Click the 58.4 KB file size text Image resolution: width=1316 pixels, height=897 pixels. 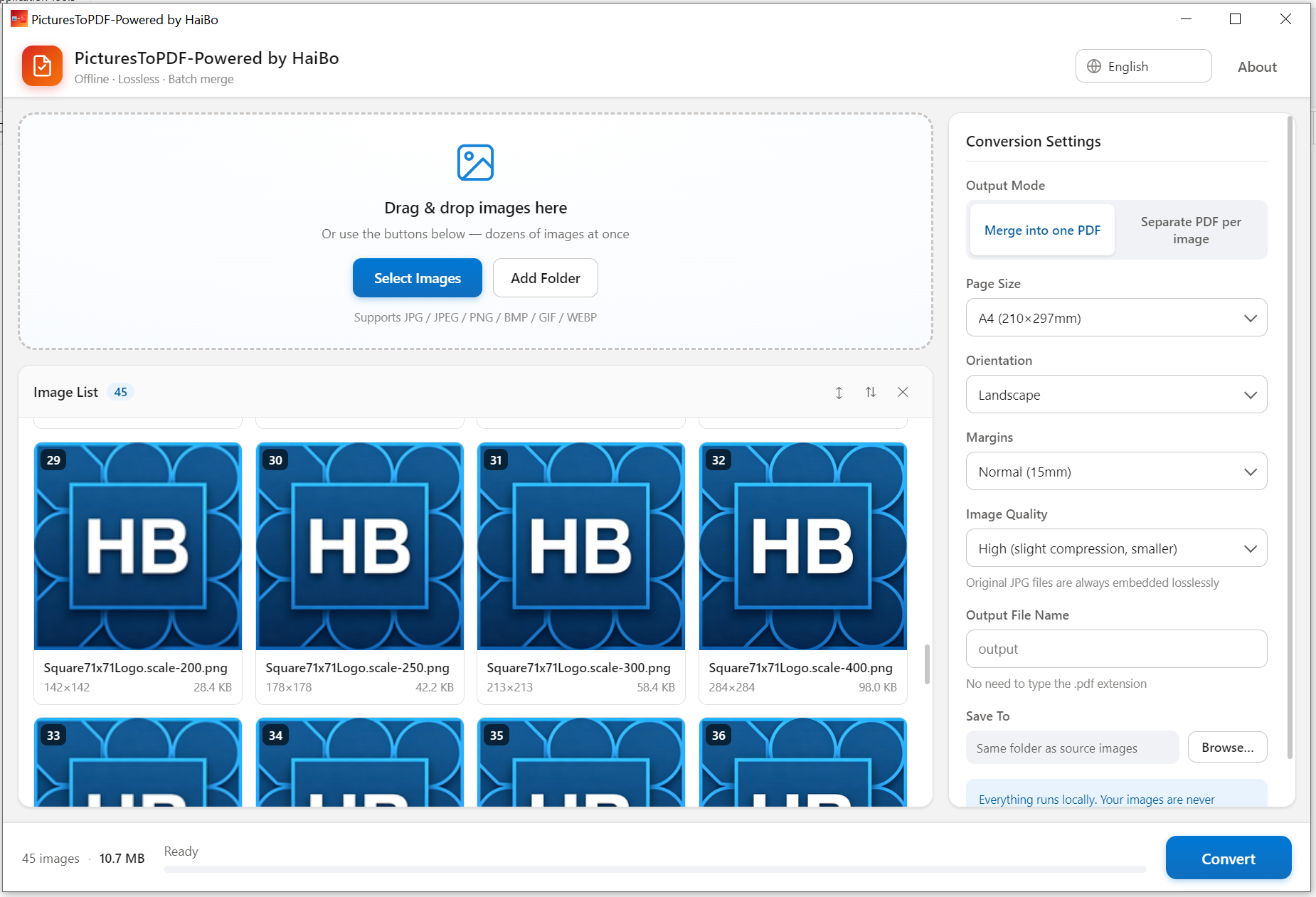pyautogui.click(x=656, y=687)
